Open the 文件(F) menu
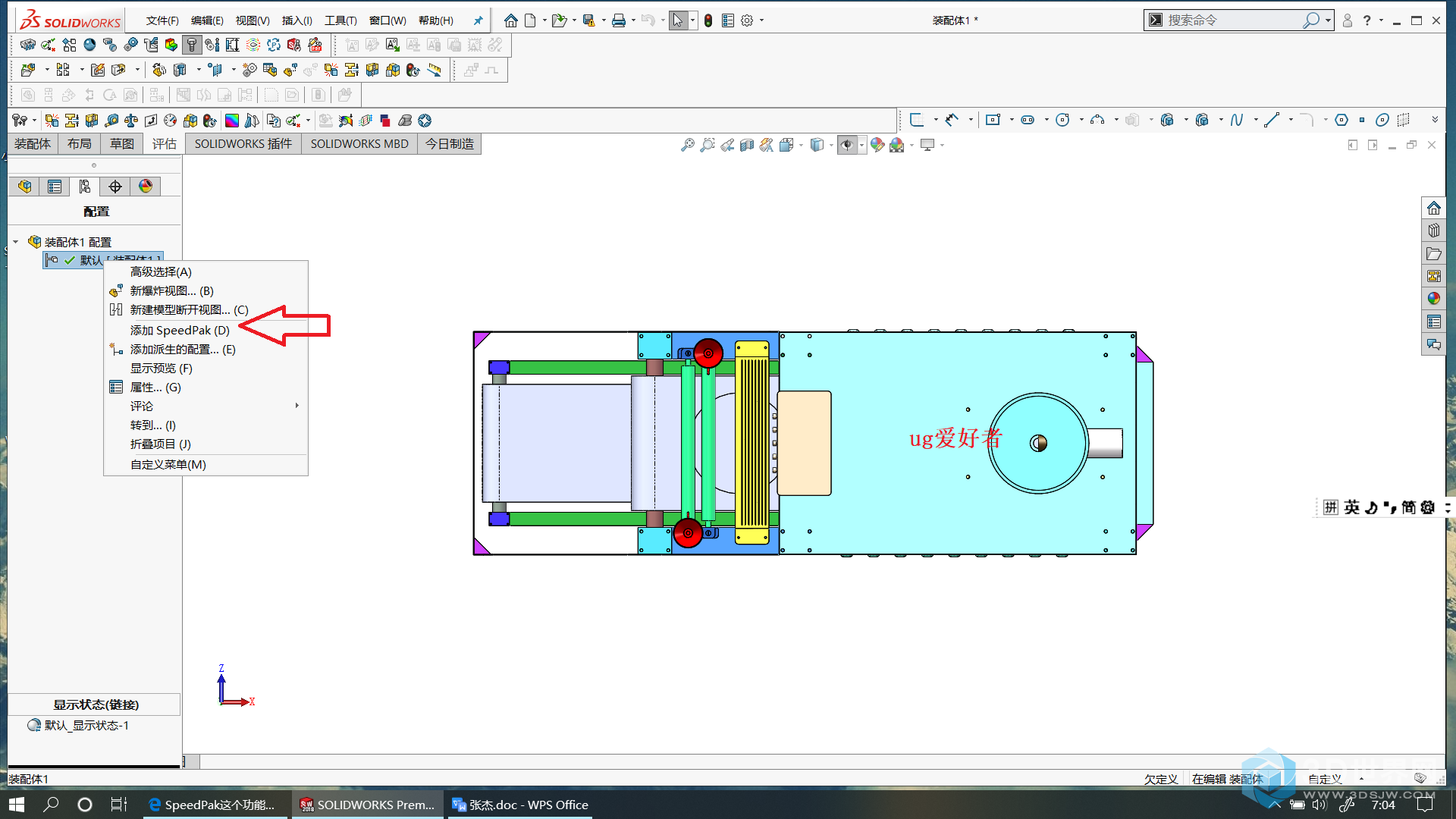Screen dimensions: 1456x819 click(162, 20)
